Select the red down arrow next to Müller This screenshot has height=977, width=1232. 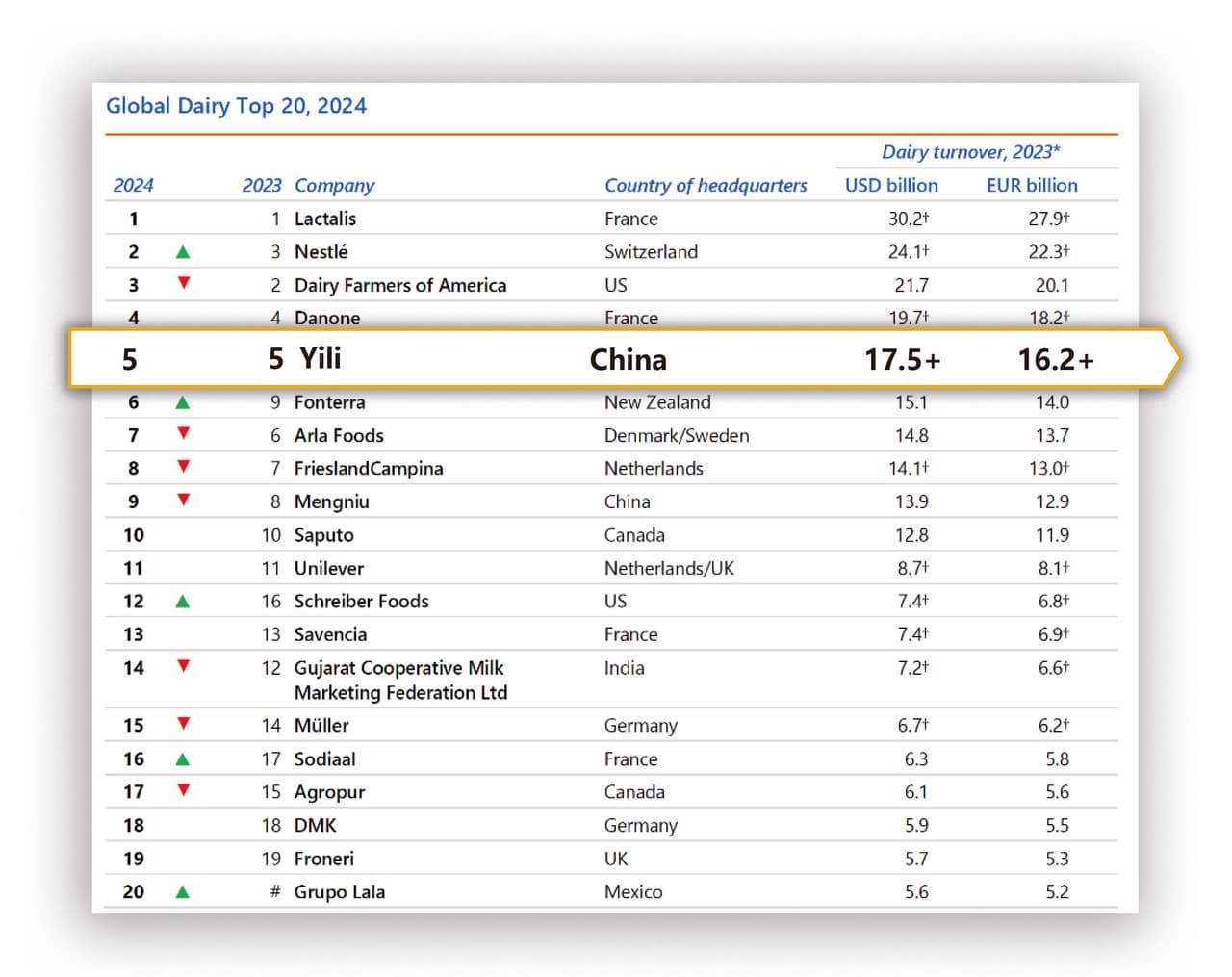[x=183, y=725]
